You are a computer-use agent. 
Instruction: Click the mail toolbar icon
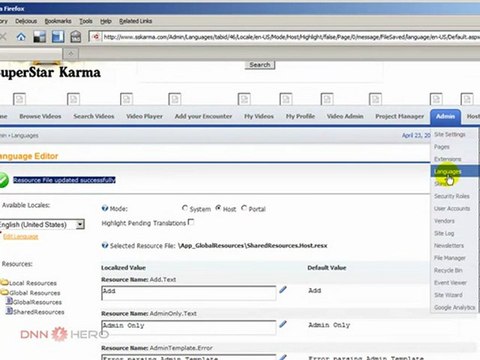coord(76,37)
